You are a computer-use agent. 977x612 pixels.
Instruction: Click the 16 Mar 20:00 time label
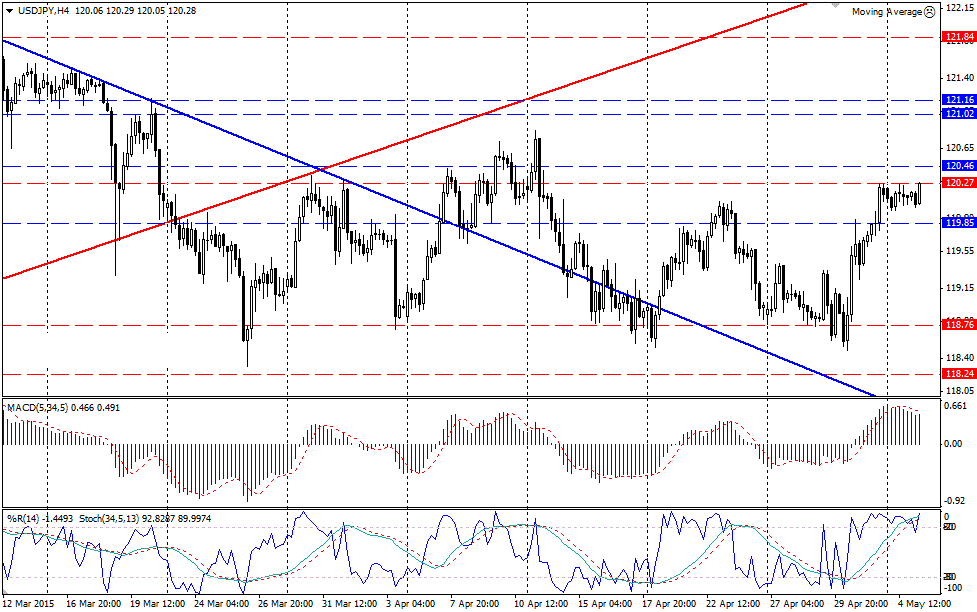coord(93,604)
